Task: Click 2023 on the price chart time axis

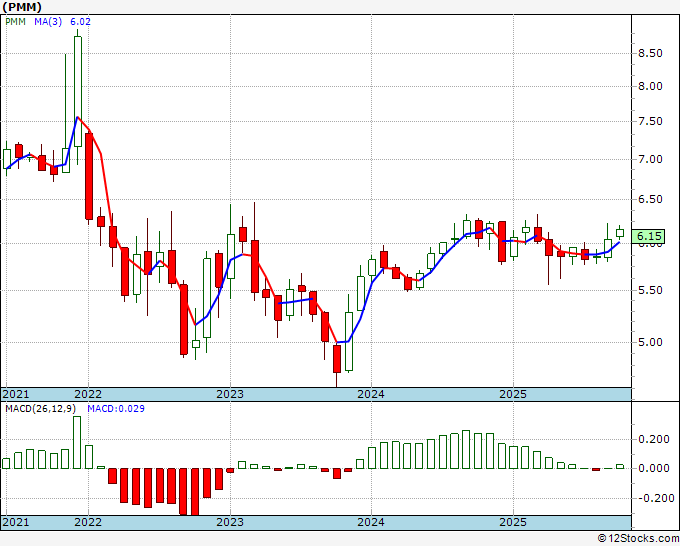Action: (x=230, y=394)
